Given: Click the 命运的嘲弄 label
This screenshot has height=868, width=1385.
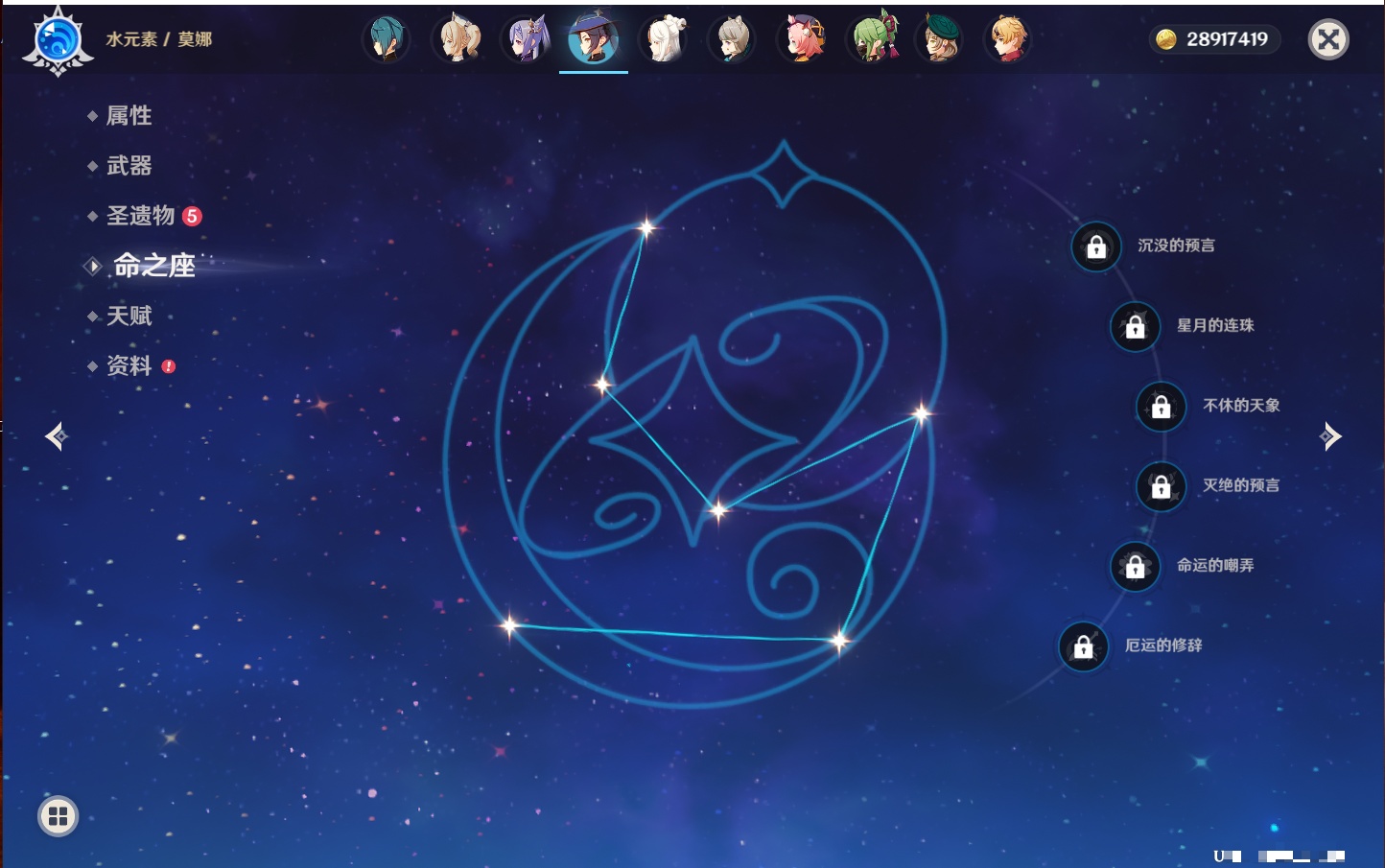Looking at the screenshot, I should click(1215, 566).
